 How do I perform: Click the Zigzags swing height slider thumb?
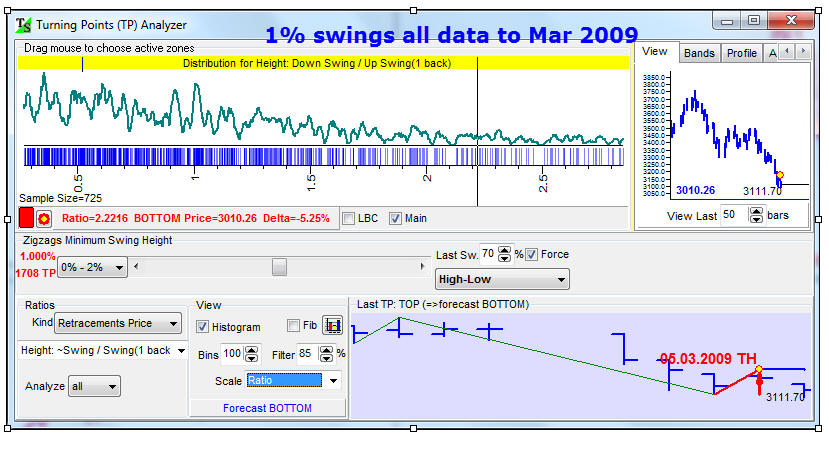coord(279,267)
